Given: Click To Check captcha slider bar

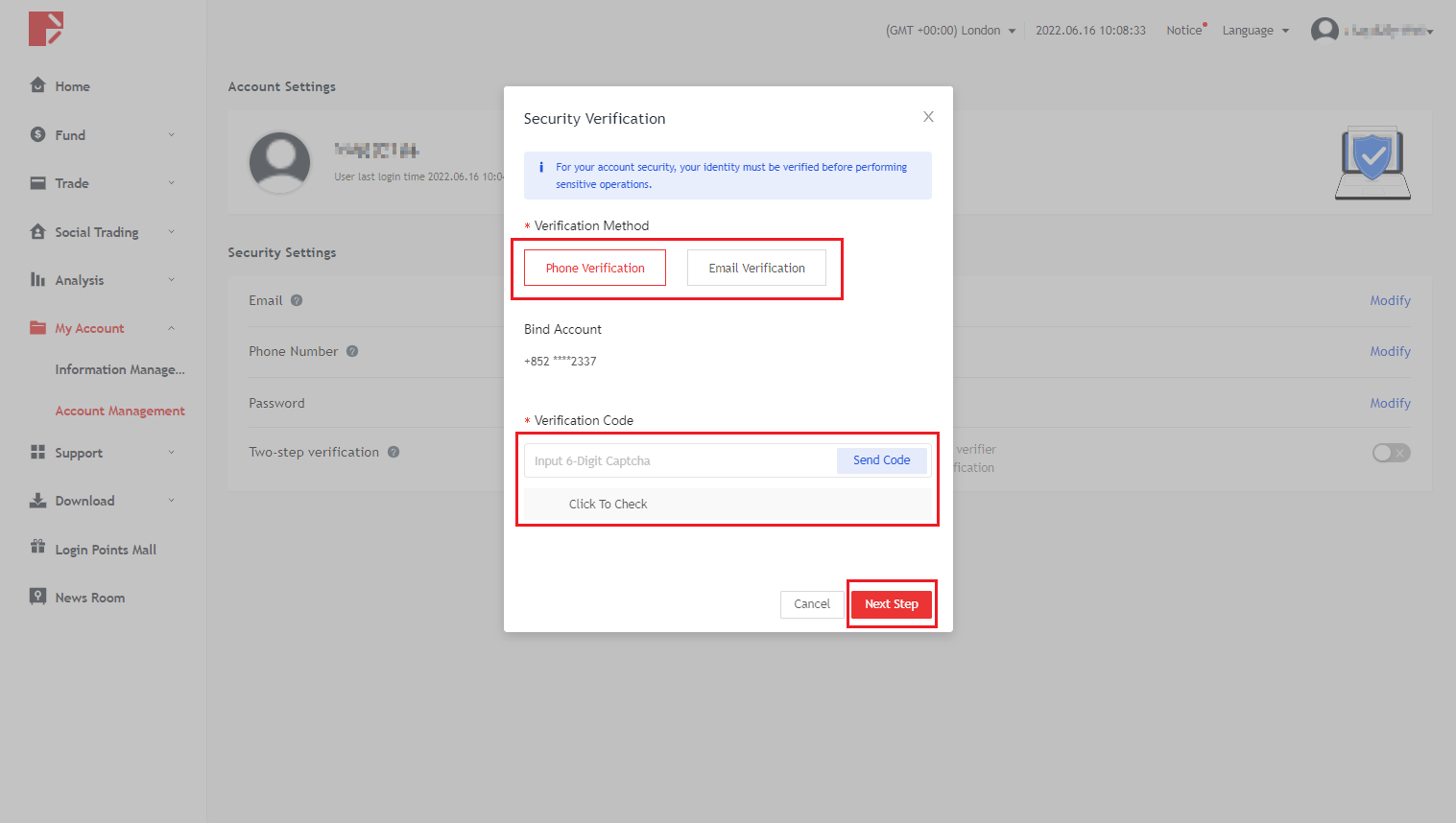Looking at the screenshot, I should coord(727,505).
